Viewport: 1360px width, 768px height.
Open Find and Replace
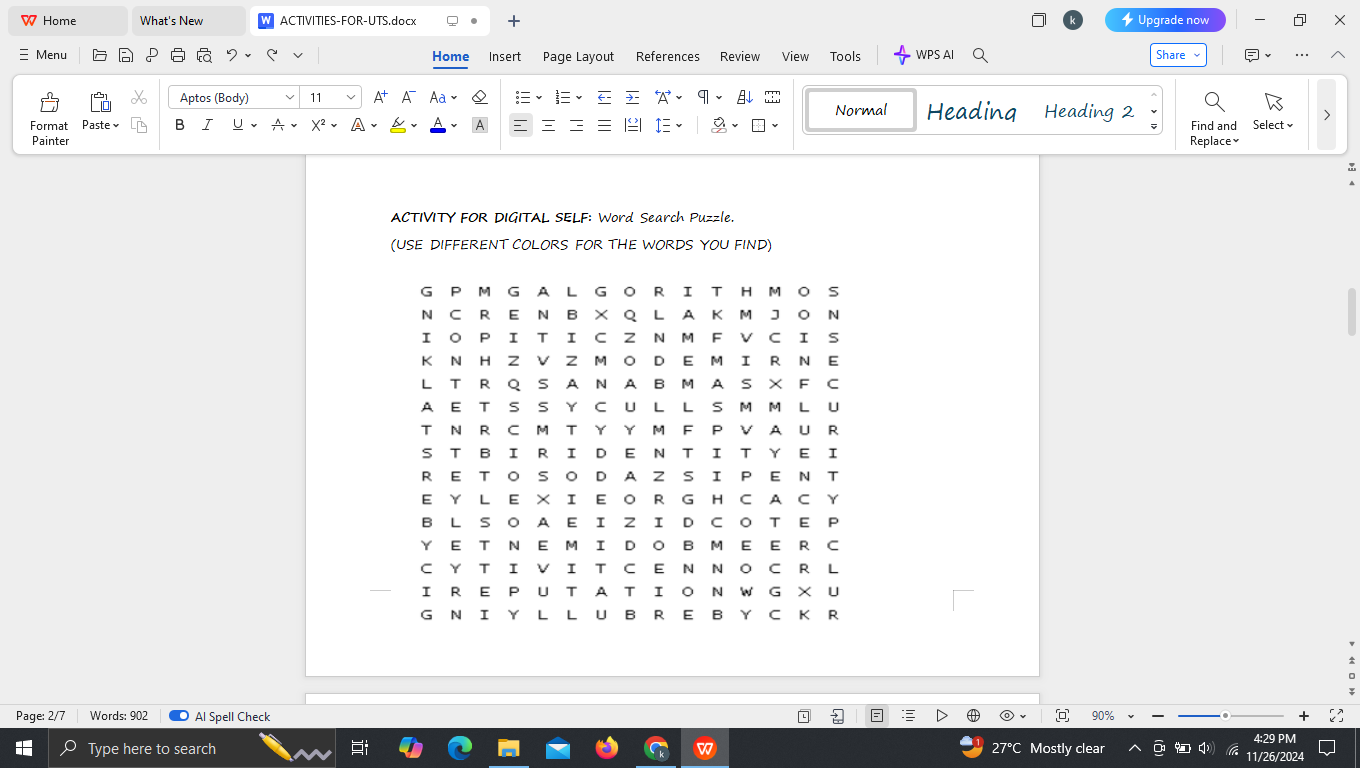(1213, 113)
